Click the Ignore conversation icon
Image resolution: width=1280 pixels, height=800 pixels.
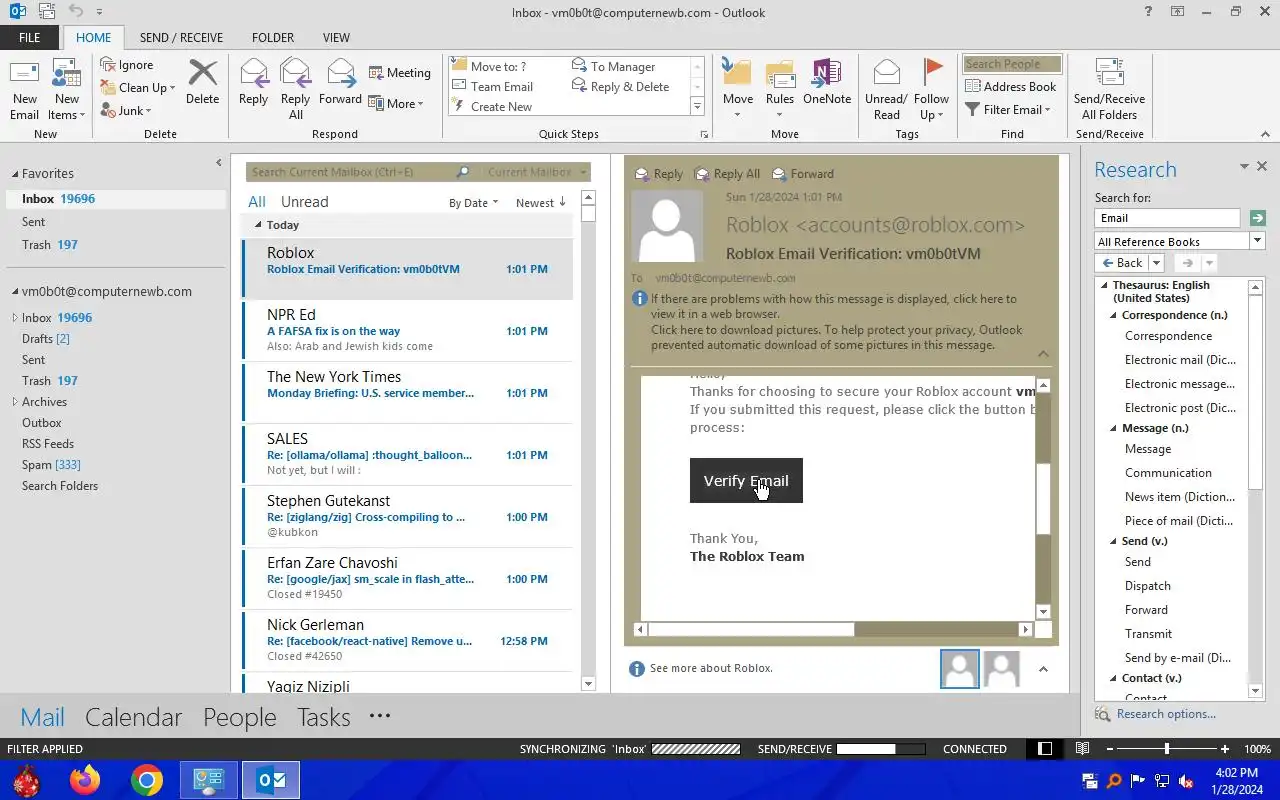click(x=108, y=65)
